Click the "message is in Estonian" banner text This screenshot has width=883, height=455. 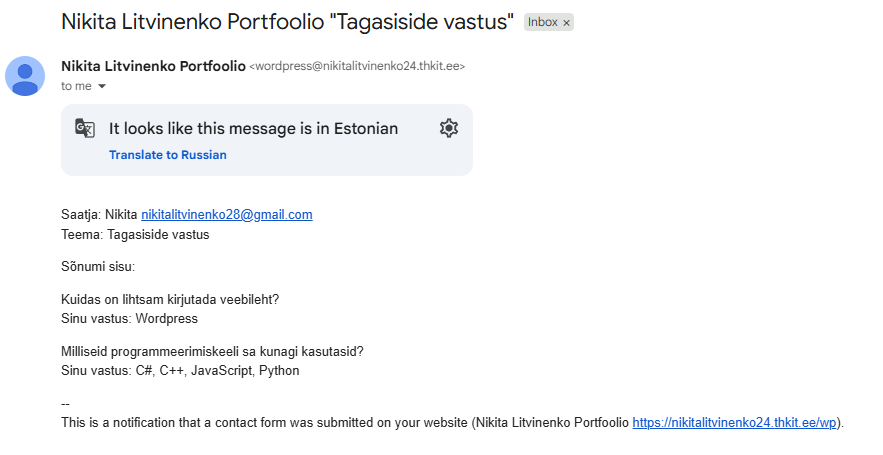tap(253, 128)
